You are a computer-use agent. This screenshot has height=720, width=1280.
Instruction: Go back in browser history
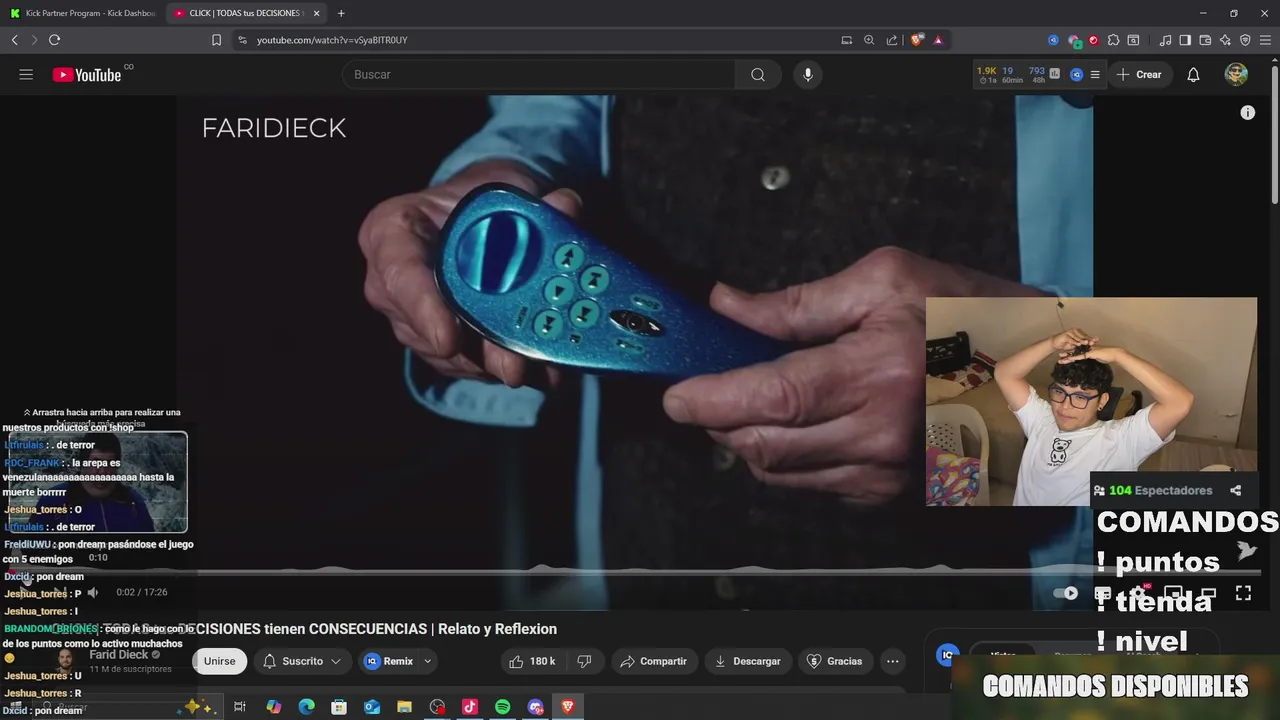pyautogui.click(x=14, y=40)
